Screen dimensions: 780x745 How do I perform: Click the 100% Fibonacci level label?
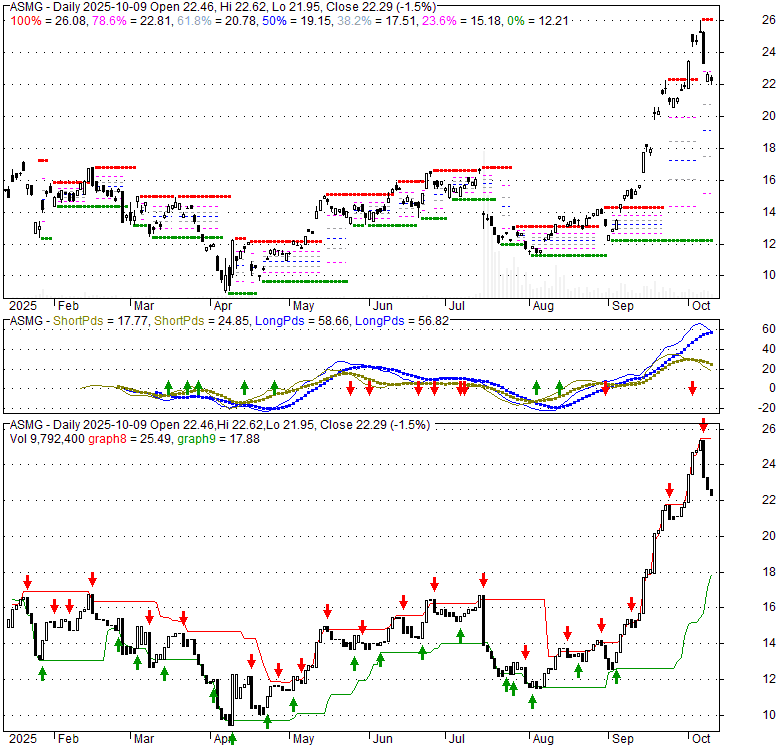26,21
